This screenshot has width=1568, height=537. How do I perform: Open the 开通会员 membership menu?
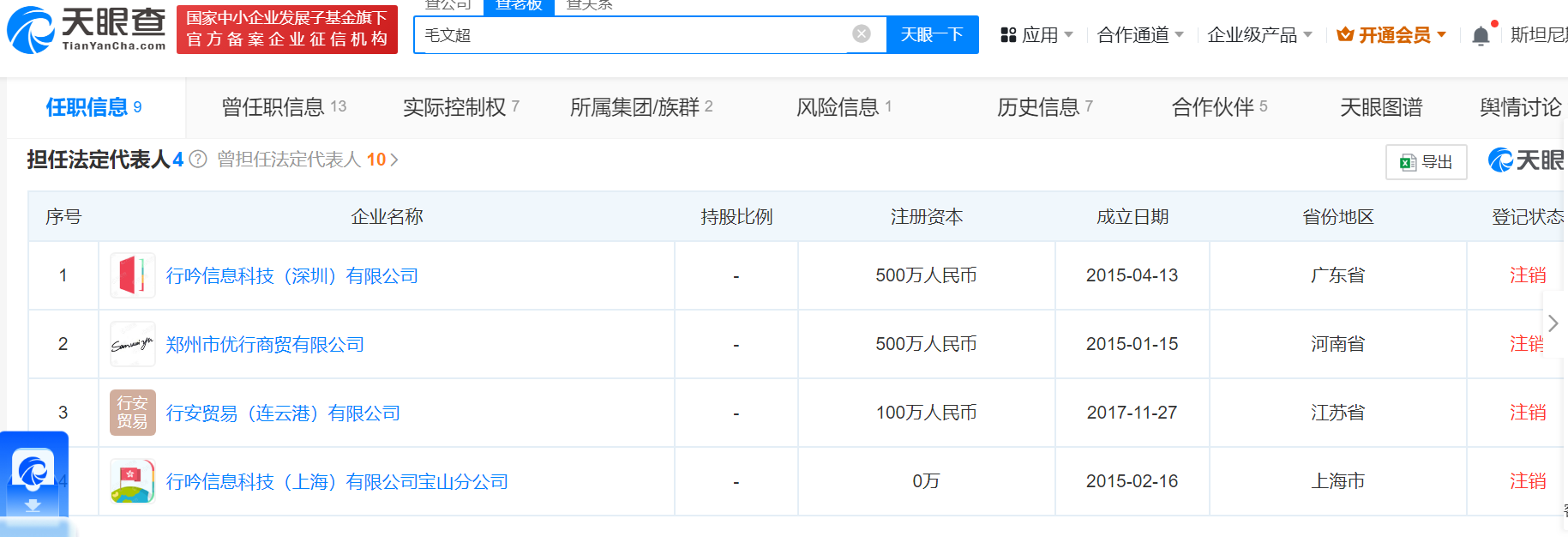[1392, 35]
